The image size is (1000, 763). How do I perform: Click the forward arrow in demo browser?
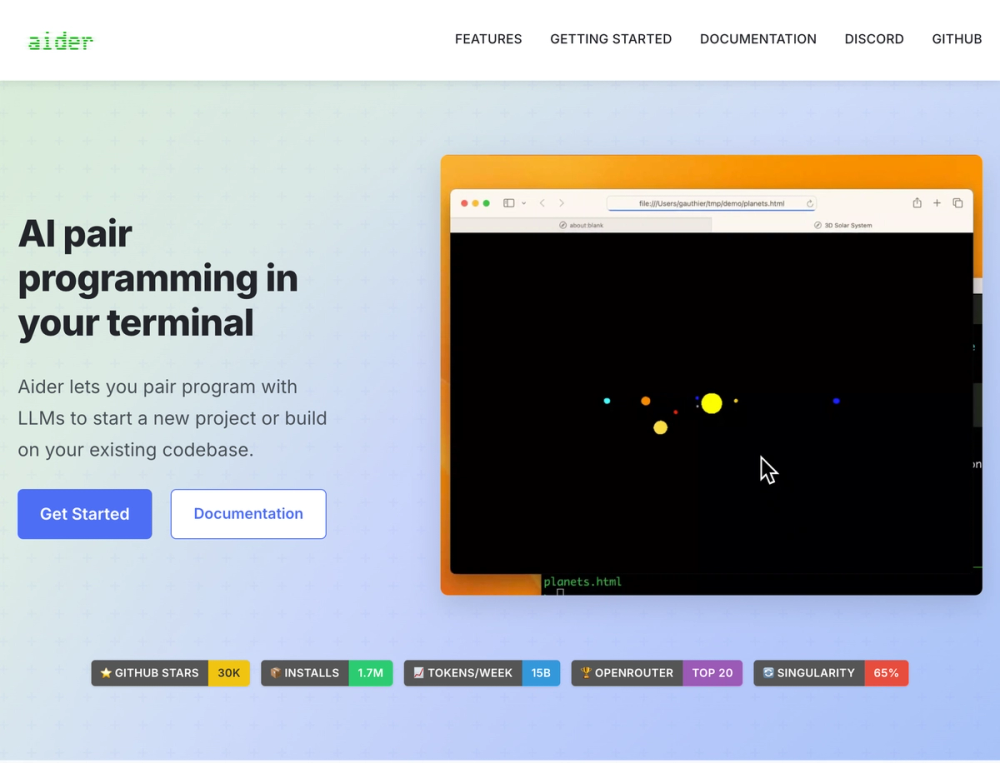[561, 203]
